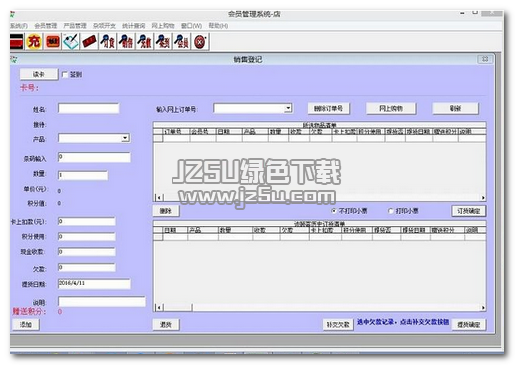Click the 日期 column header in lower grid
This screenshot has height=365, width=515.
coord(175,230)
